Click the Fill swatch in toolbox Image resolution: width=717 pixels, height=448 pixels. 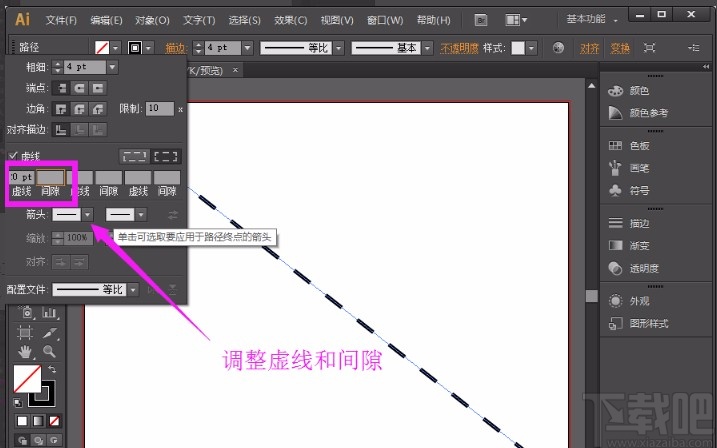coord(27,379)
